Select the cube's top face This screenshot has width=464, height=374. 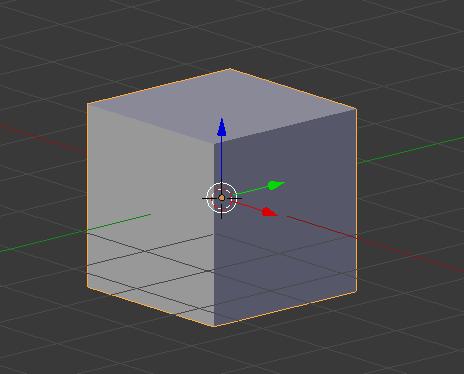point(223,105)
